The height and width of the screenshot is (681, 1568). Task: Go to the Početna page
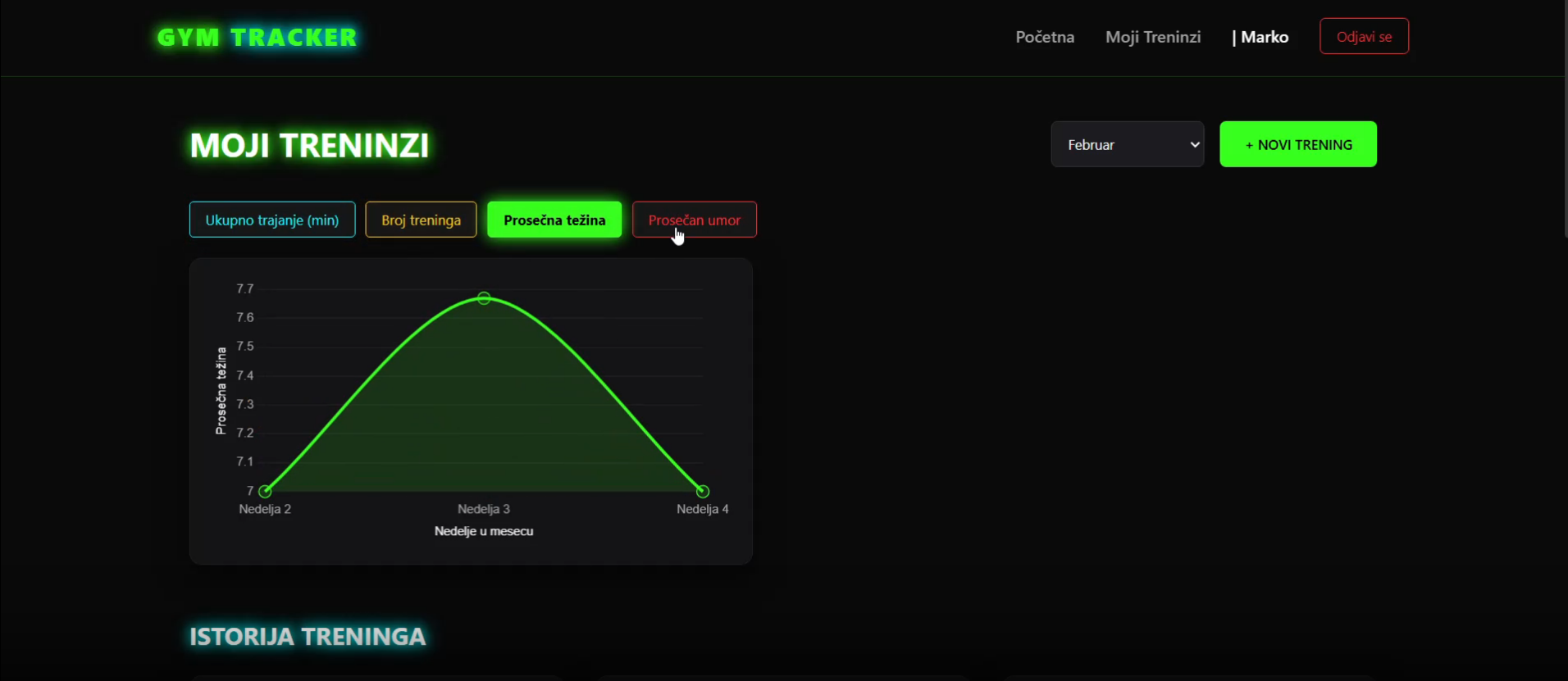pos(1045,37)
